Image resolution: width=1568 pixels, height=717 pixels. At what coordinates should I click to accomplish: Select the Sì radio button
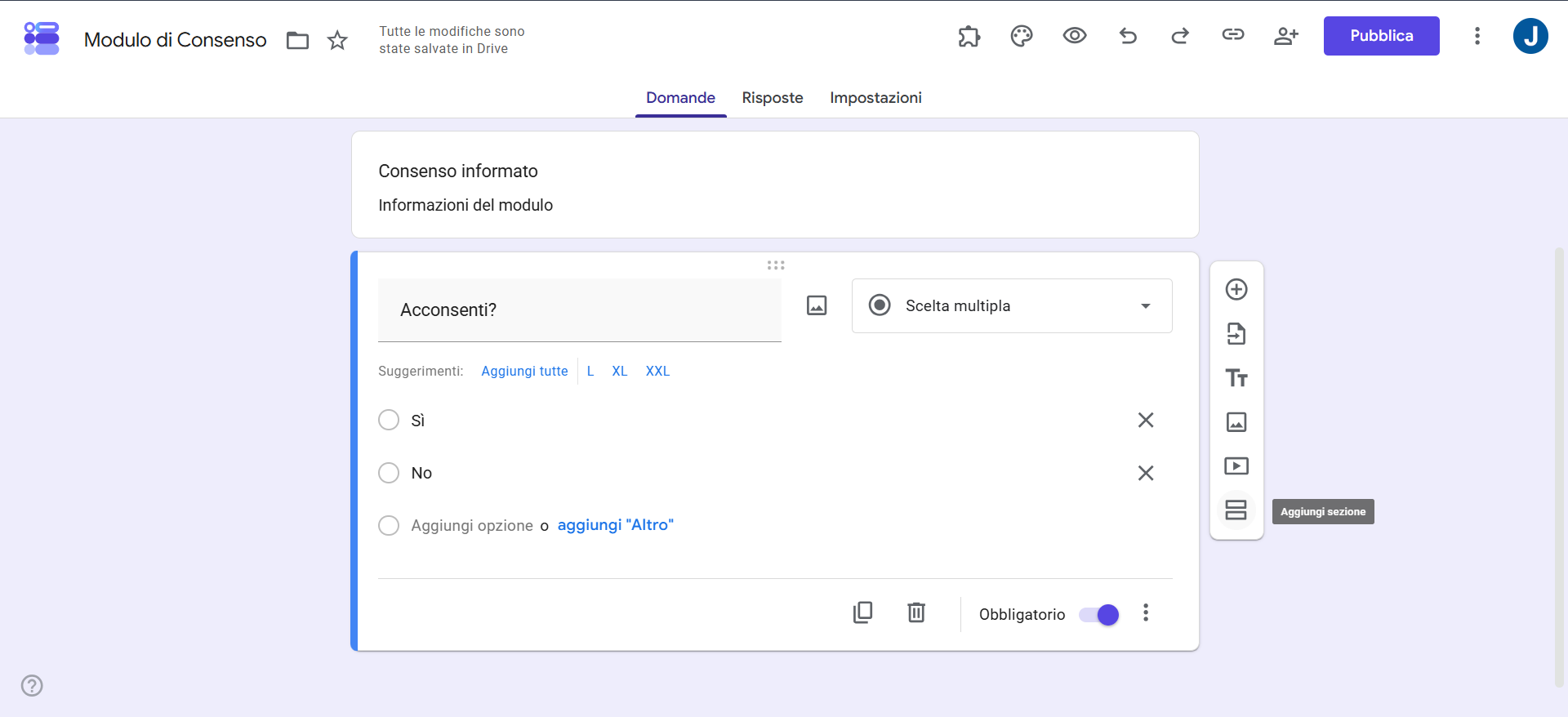(x=389, y=420)
